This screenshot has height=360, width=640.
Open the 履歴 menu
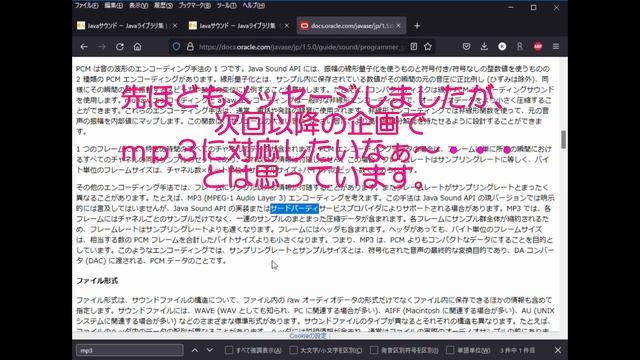click(163, 5)
